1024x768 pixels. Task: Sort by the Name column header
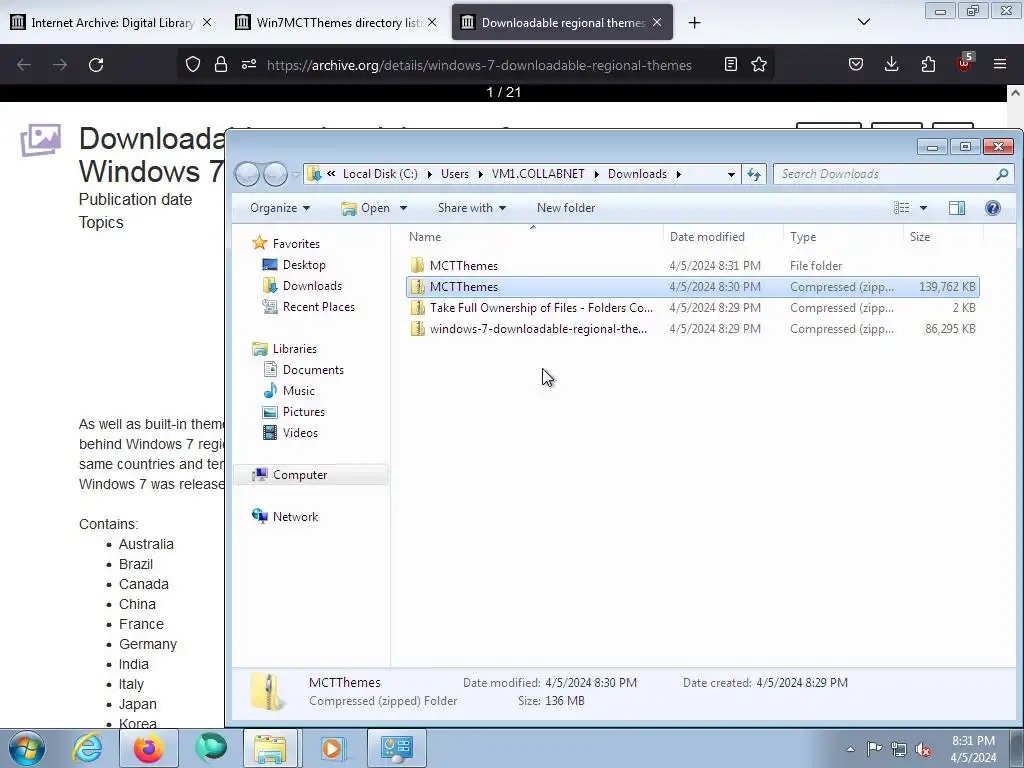tap(533, 236)
